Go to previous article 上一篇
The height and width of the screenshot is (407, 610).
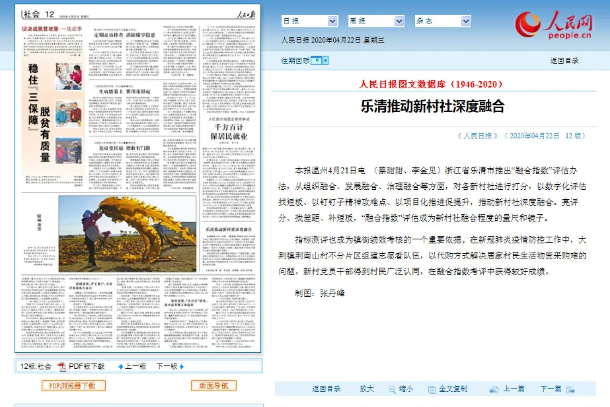coord(514,389)
